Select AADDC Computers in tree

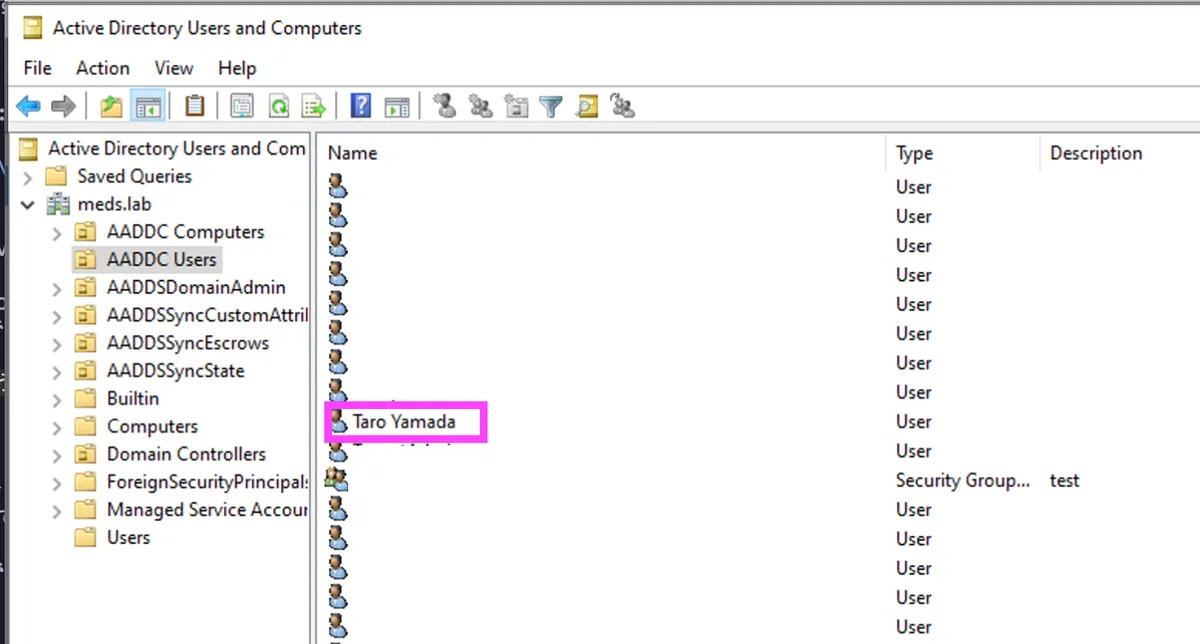point(185,232)
